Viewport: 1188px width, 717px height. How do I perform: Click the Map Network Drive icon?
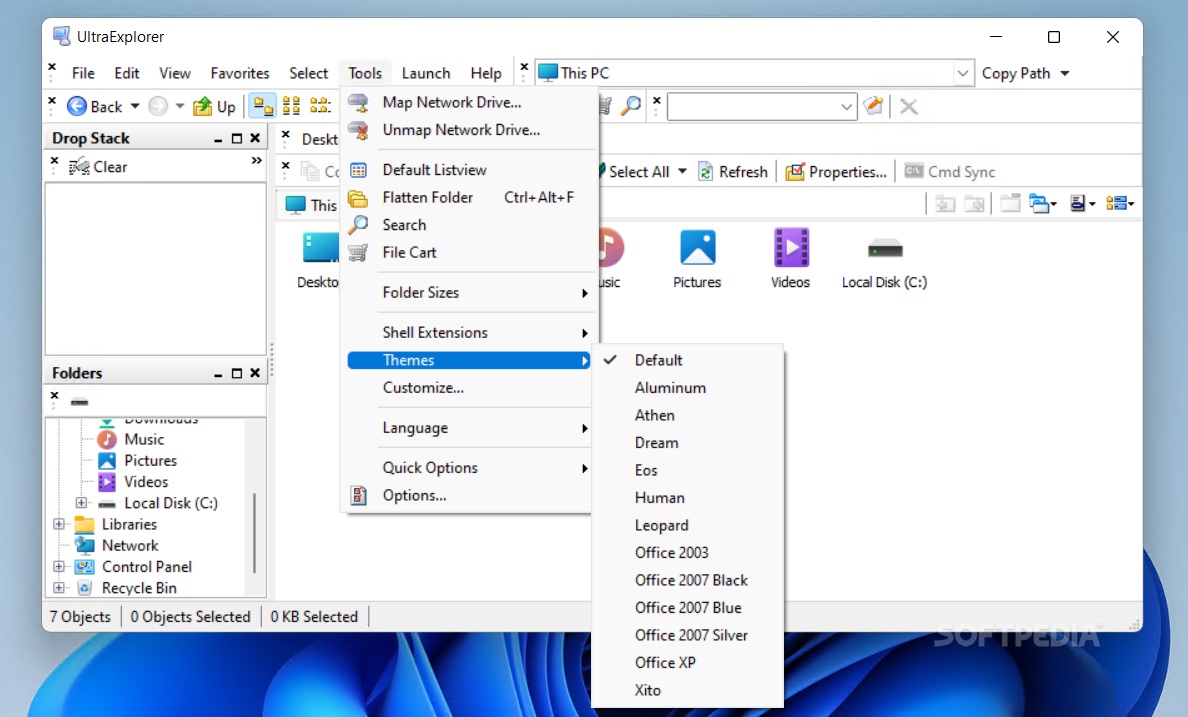(x=358, y=102)
